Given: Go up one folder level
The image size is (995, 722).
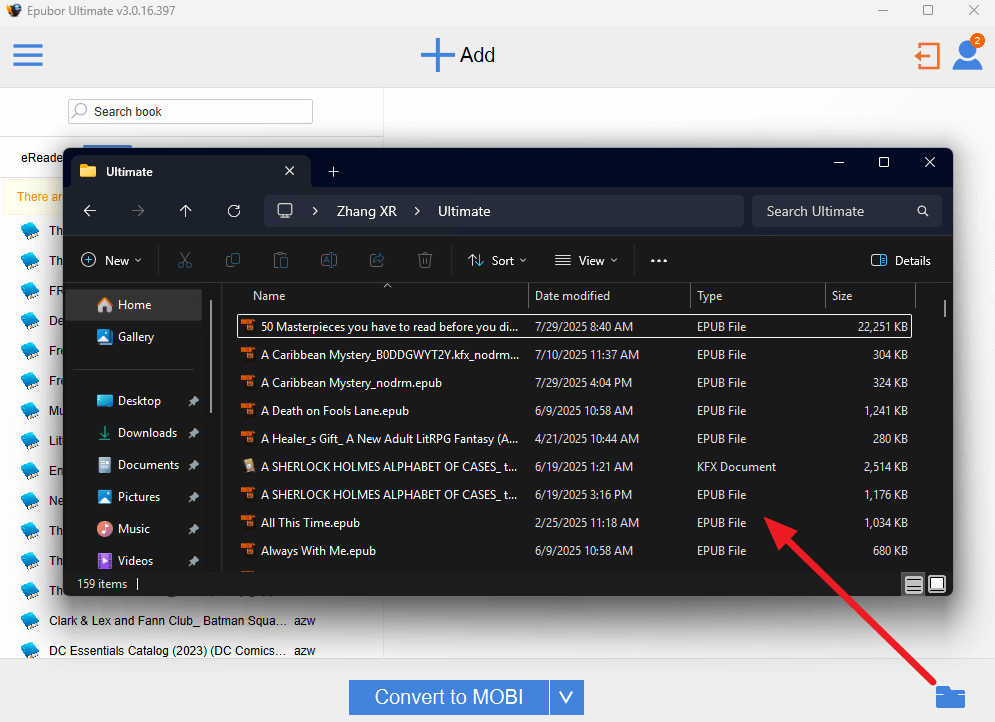Looking at the screenshot, I should point(186,211).
